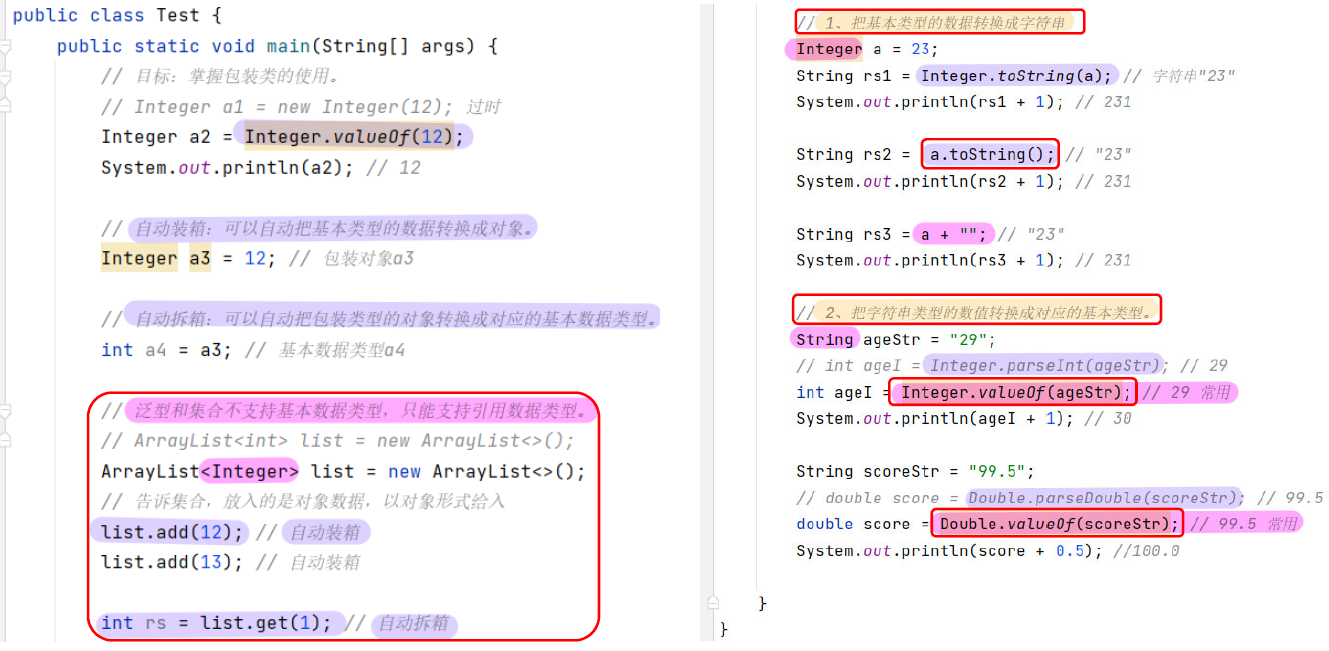Click 'a.toString();' expression

click(x=992, y=154)
